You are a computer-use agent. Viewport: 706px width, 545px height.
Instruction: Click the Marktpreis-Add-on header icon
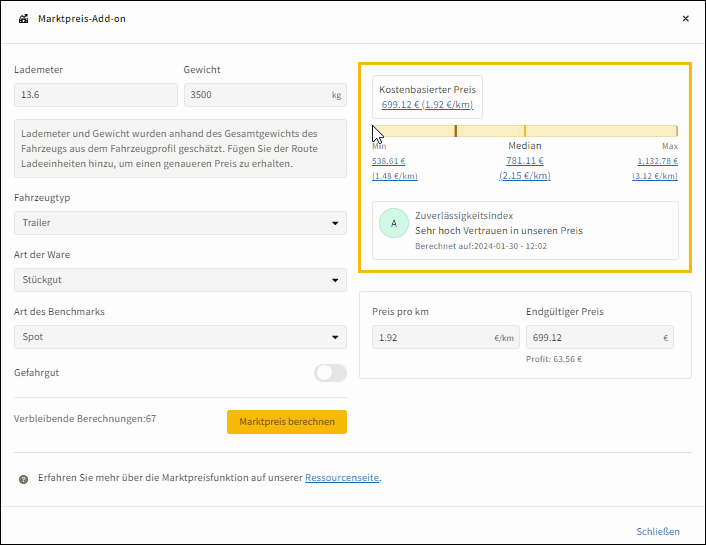[x=23, y=19]
